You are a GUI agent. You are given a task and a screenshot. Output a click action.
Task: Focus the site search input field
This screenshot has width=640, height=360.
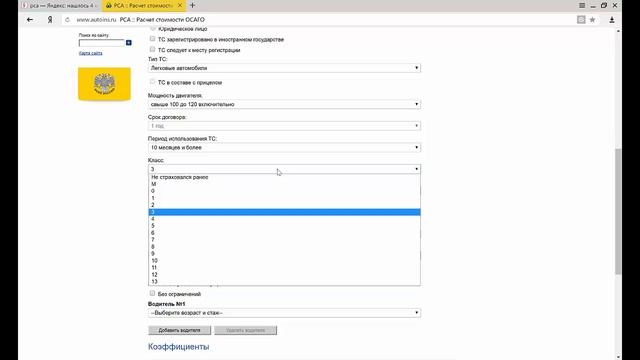102,42
